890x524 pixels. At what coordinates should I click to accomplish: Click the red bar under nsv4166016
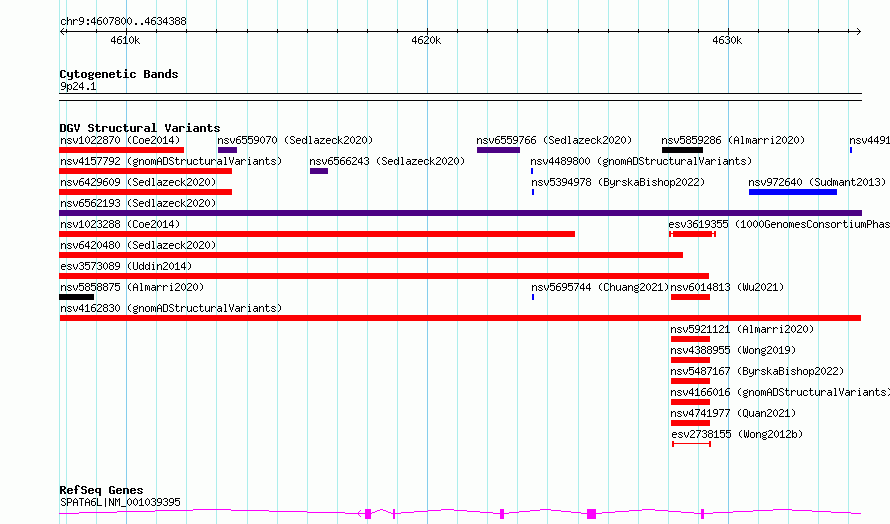690,402
